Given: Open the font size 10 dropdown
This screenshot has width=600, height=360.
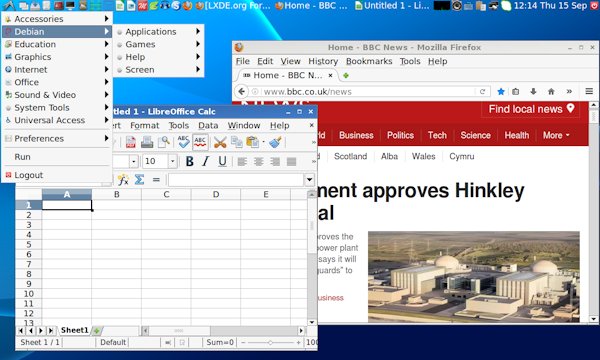Looking at the screenshot, I should click(173, 161).
